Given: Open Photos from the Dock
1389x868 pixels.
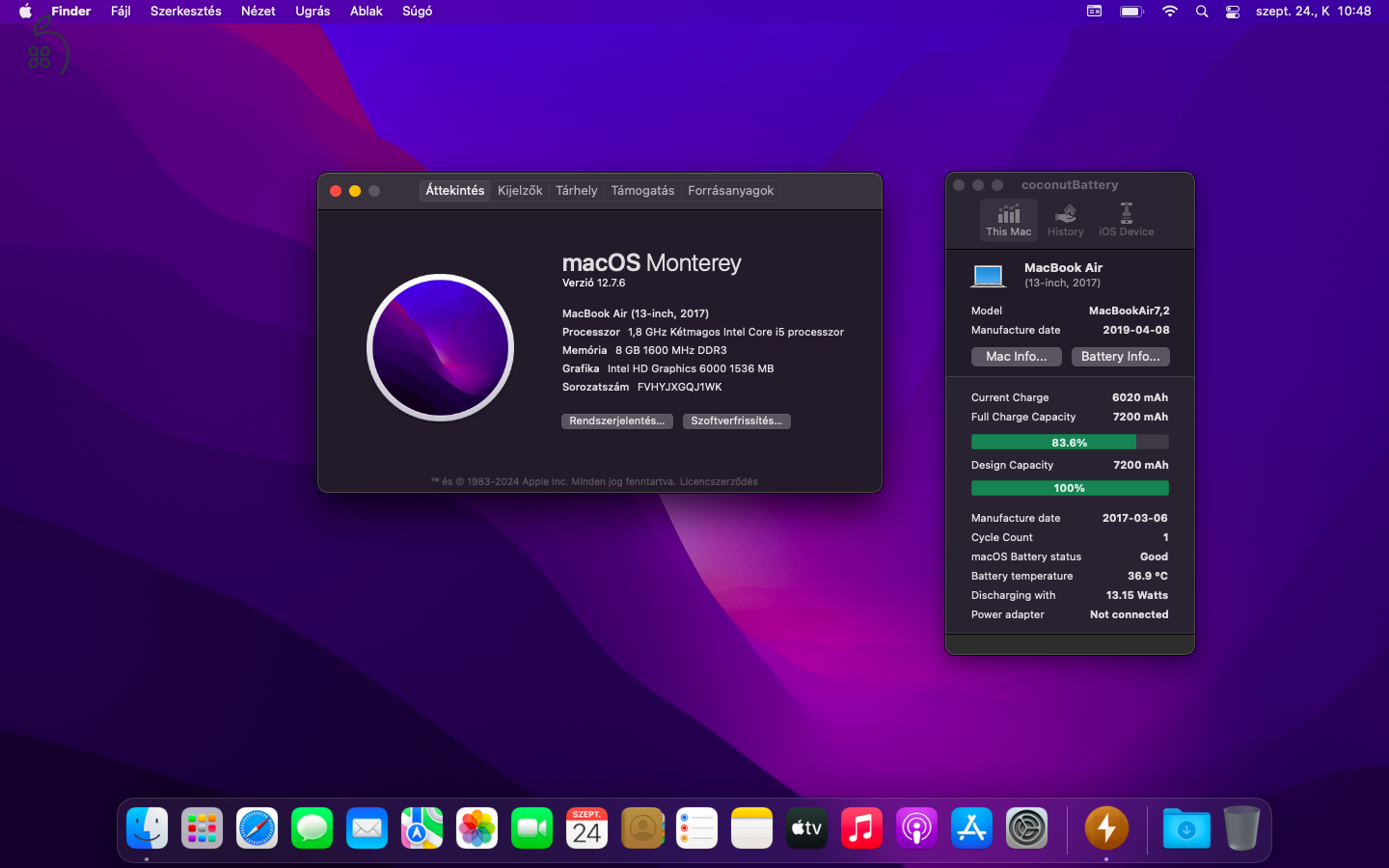Looking at the screenshot, I should [477, 828].
